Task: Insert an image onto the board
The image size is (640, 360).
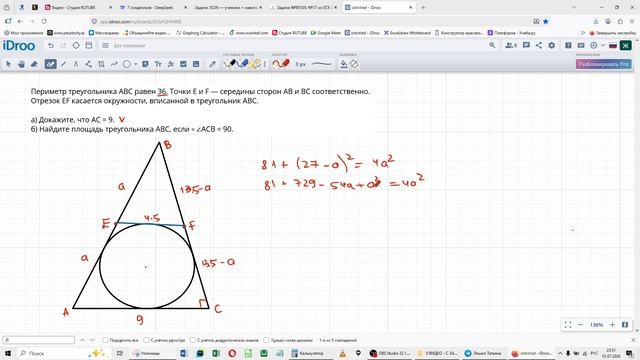Action: (183, 64)
